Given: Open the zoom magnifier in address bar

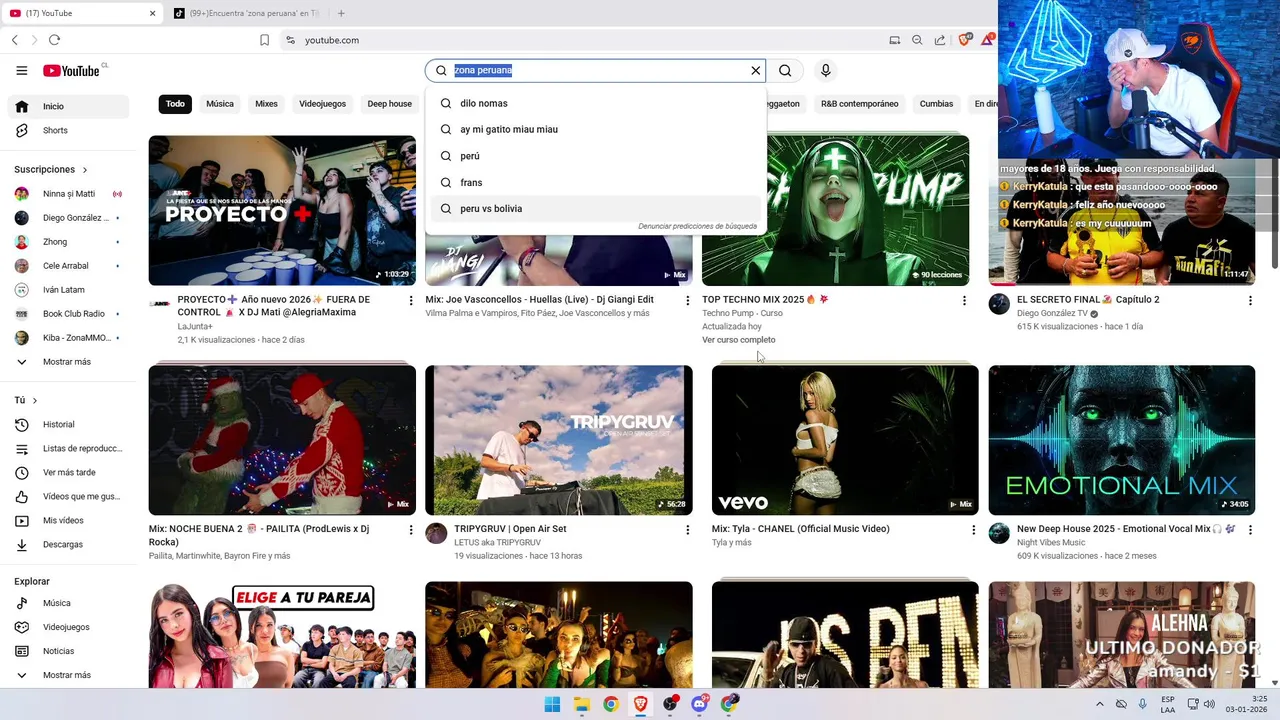Looking at the screenshot, I should pyautogui.click(x=917, y=40).
